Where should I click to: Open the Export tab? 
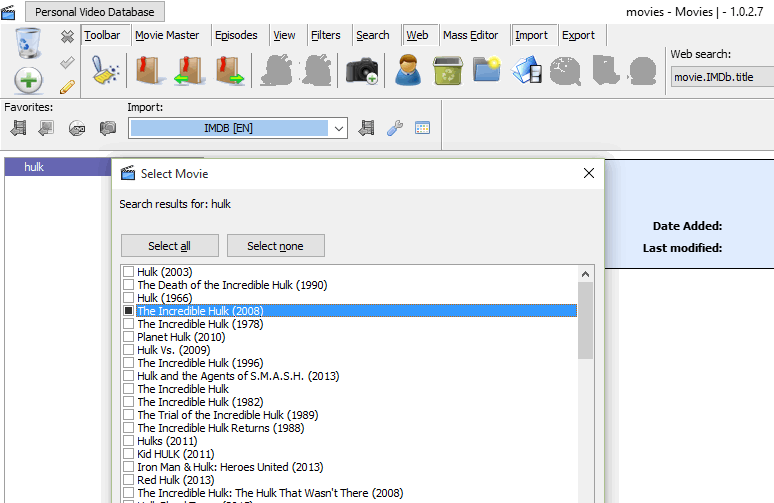click(579, 35)
